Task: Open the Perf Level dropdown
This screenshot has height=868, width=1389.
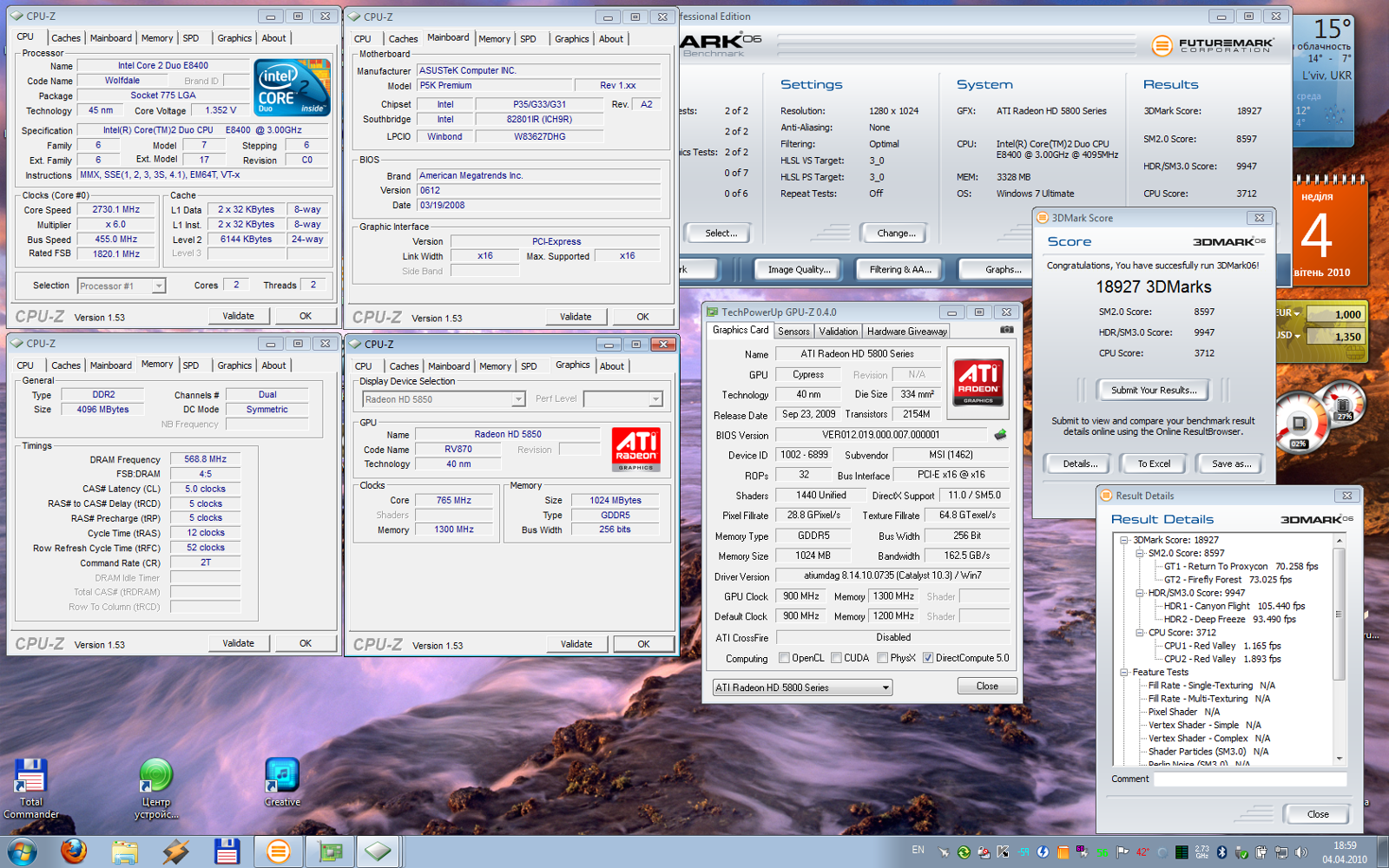Action: (623, 399)
